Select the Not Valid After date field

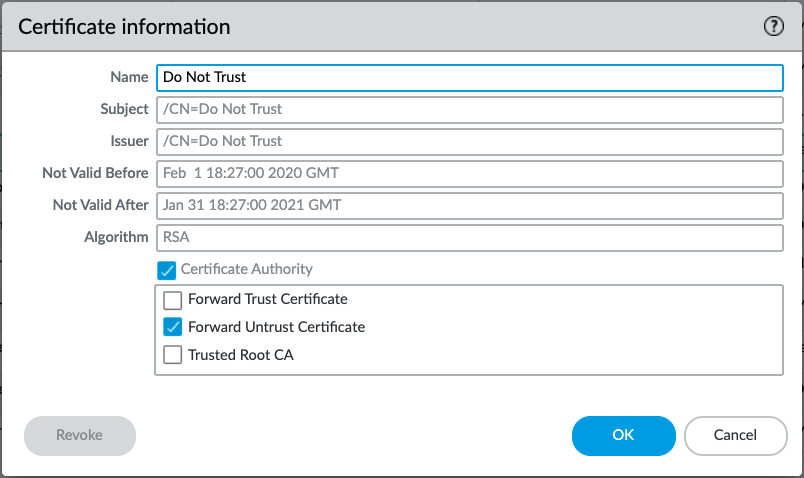point(468,205)
